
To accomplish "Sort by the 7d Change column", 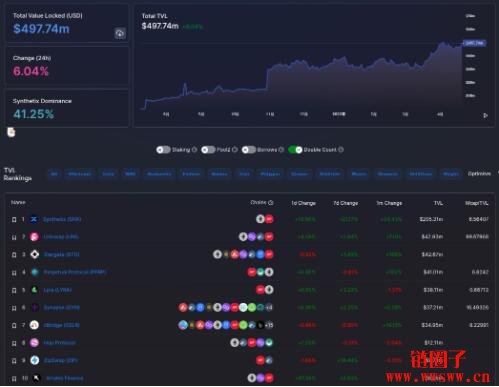I will pyautogui.click(x=346, y=203).
